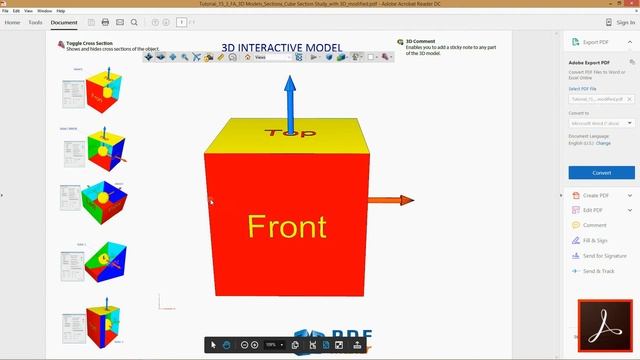Collapse the Export PDF panel
Image resolution: width=640 pixels, height=360 pixels.
(x=630, y=42)
